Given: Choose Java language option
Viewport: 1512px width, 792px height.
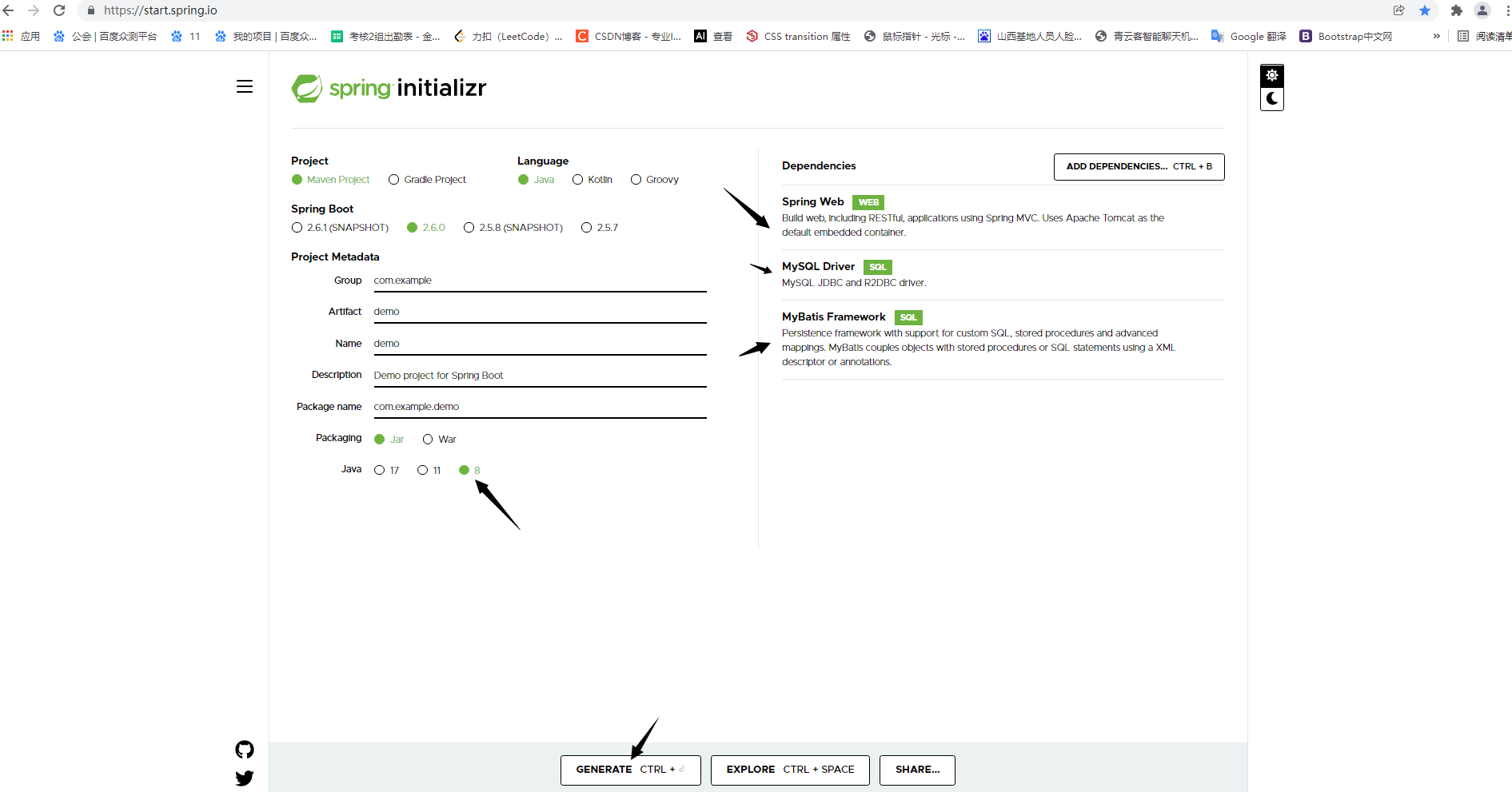Looking at the screenshot, I should tap(536, 180).
